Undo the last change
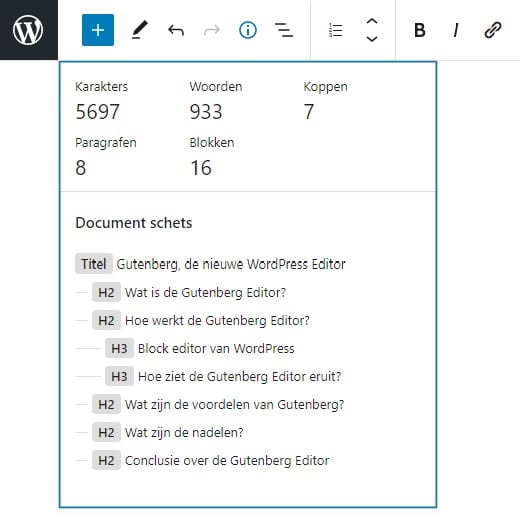 coord(176,30)
